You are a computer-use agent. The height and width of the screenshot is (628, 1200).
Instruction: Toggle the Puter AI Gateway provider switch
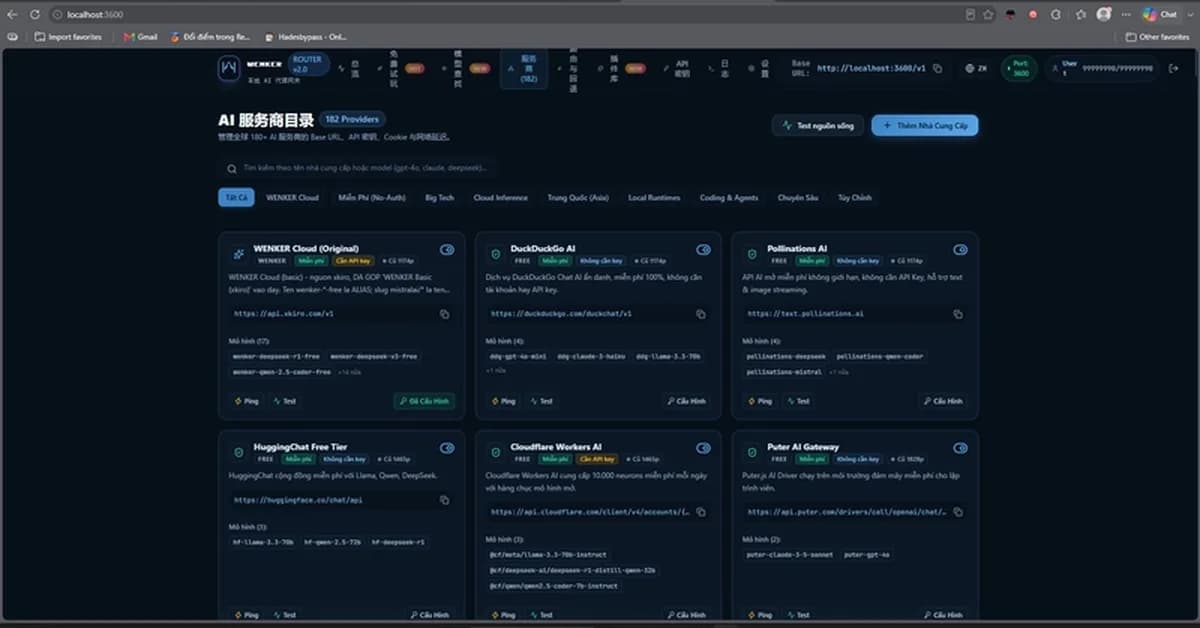961,448
